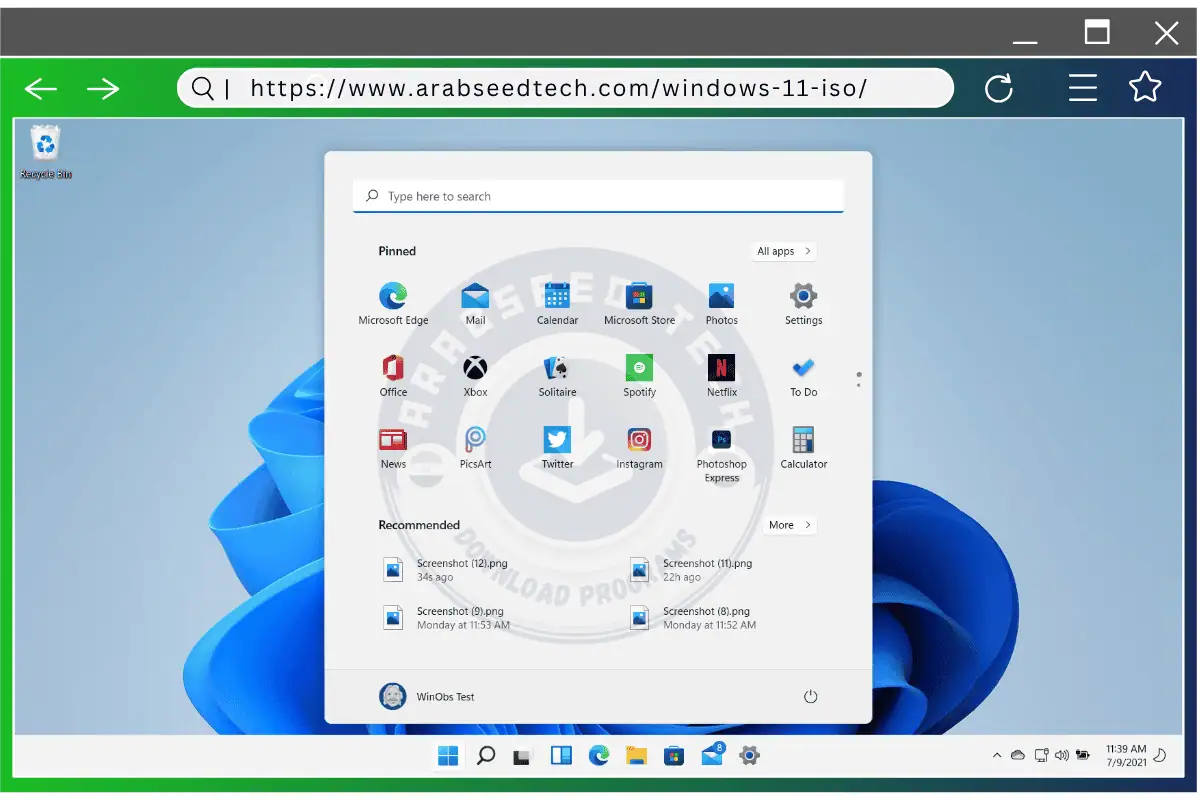Open Microsoft Edge from pinned apps
The width and height of the screenshot is (1200, 800).
point(393,296)
